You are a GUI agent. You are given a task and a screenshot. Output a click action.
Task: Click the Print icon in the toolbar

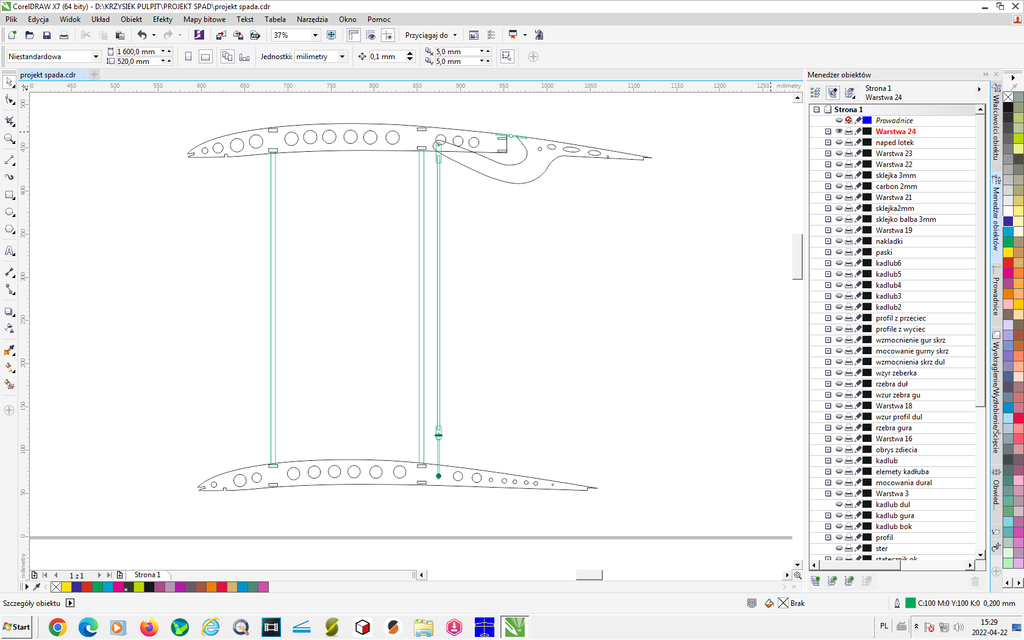(x=64, y=35)
